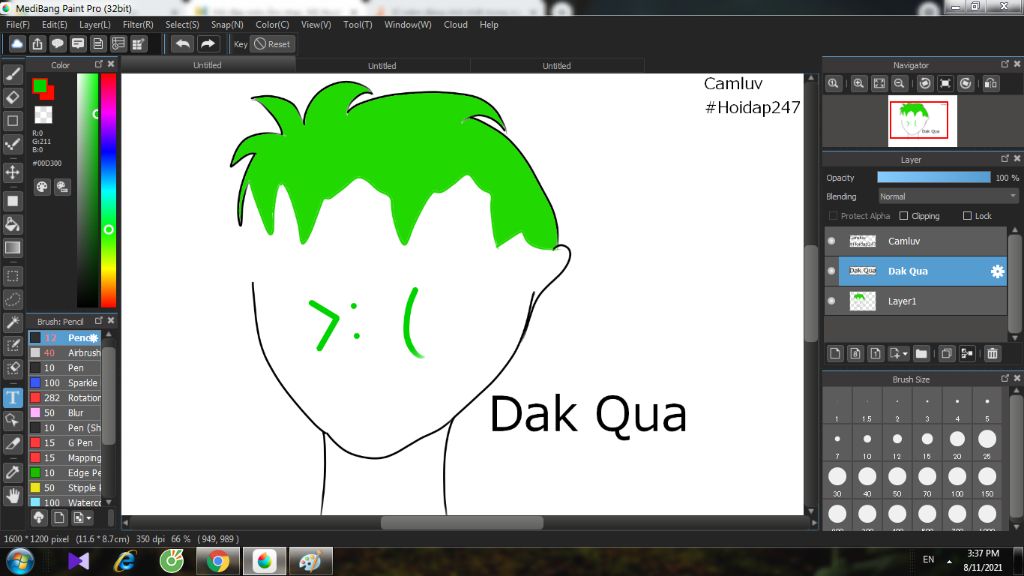Undock the Brush panel
The image size is (1024, 576).
[99, 320]
